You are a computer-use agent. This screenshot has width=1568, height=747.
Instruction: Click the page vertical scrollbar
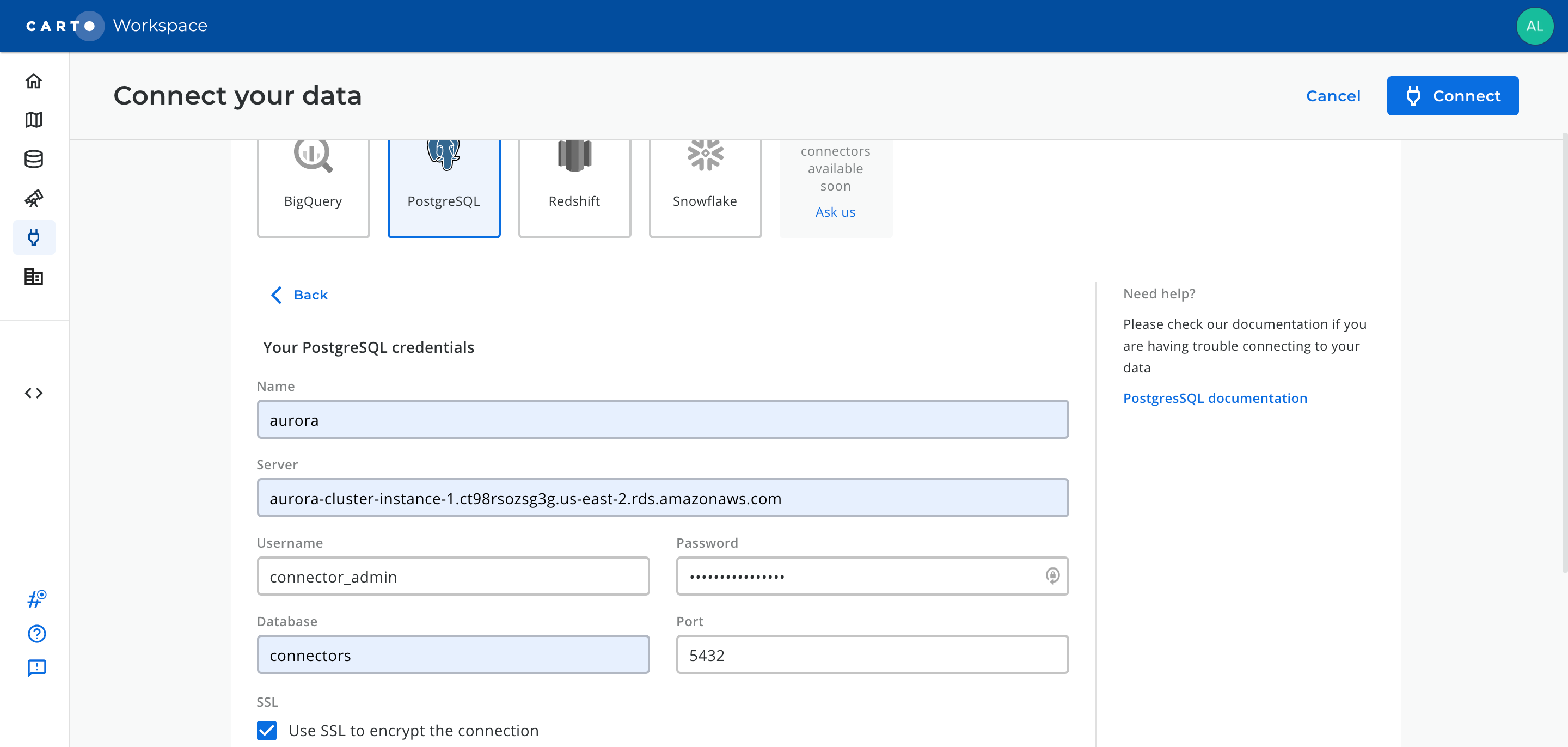click(x=1564, y=353)
